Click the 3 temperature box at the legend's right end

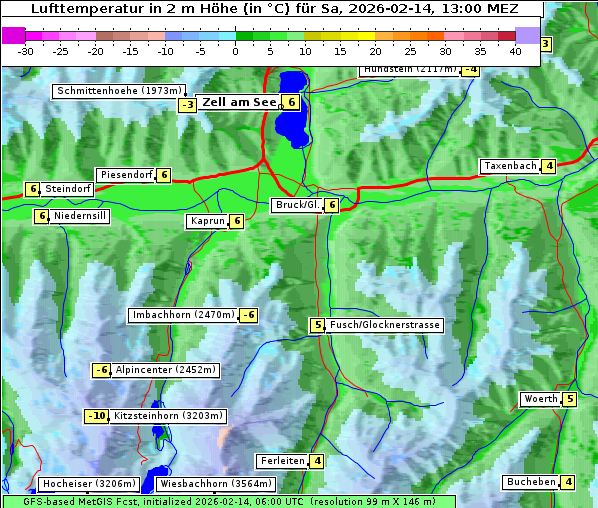pos(545,44)
